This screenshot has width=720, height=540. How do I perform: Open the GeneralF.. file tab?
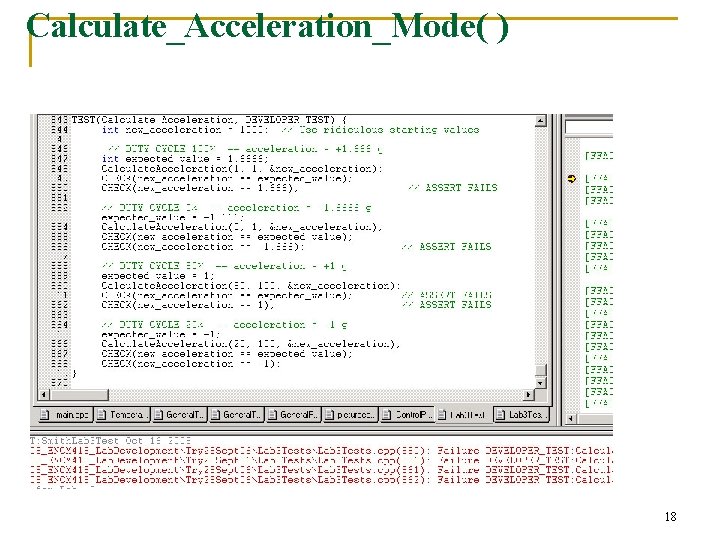tap(293, 415)
